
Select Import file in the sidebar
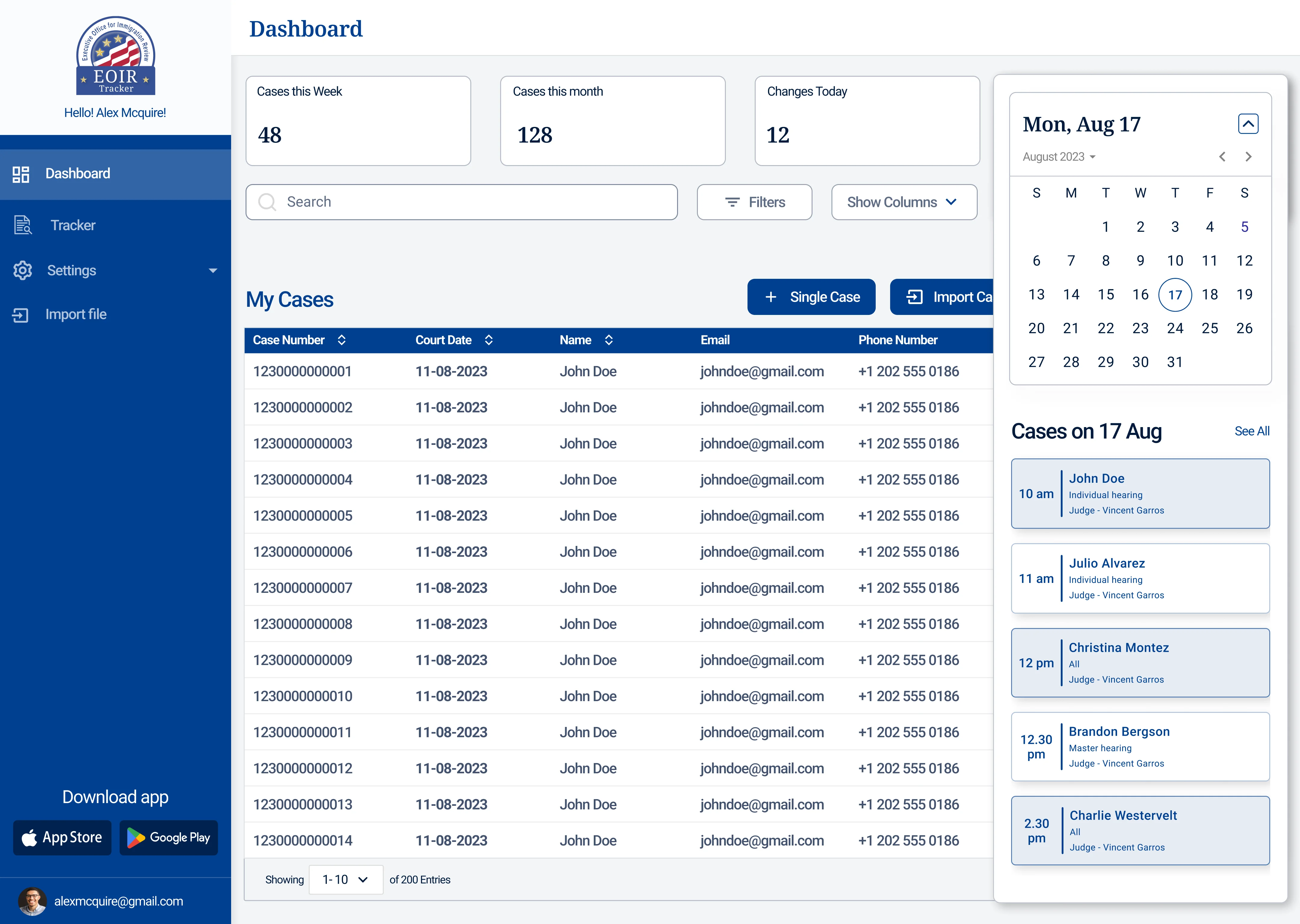coord(76,315)
